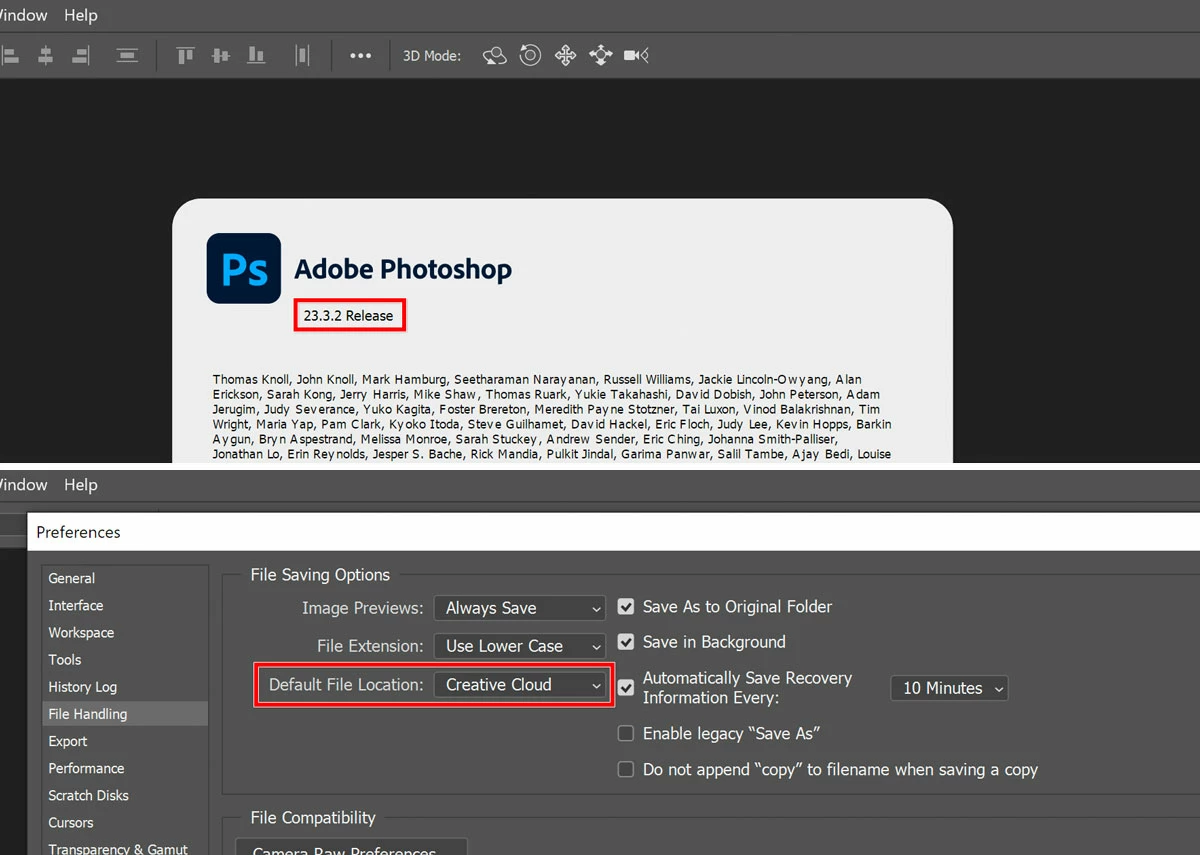Click the Align vertical centers icon
The width and height of the screenshot is (1200, 855).
click(x=221, y=56)
